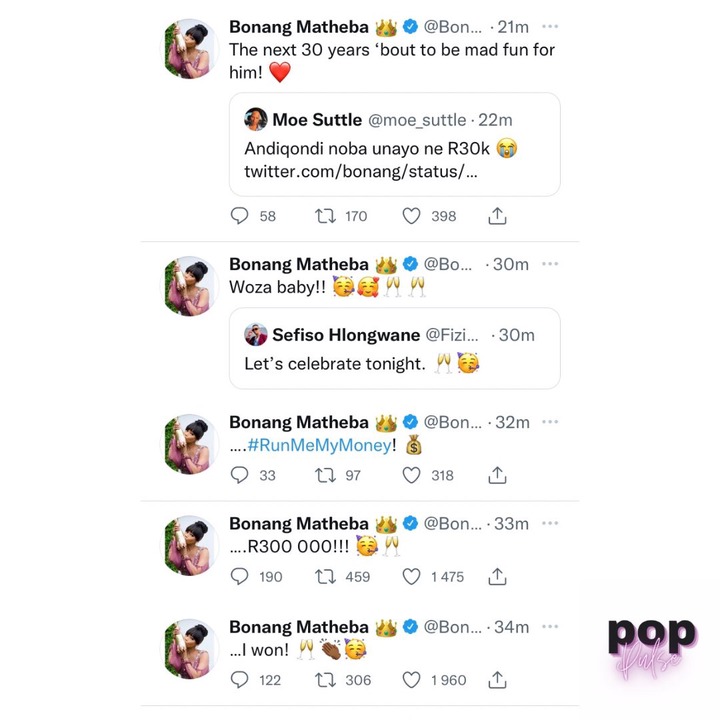
Task: Reply to the #RunMeMyMoney tweet
Action: coord(239,475)
